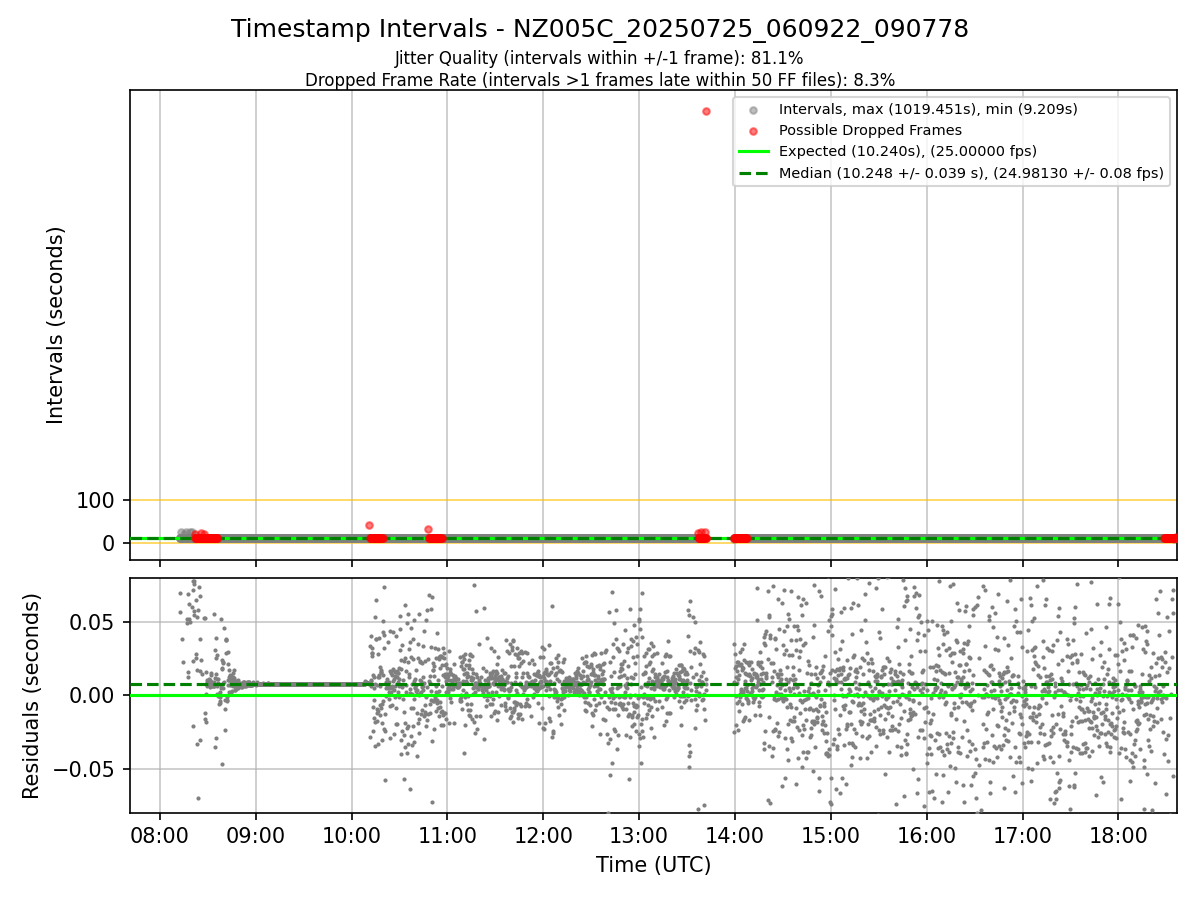Click the '16:00' time tick label
This screenshot has width=1200, height=900.
926,835
